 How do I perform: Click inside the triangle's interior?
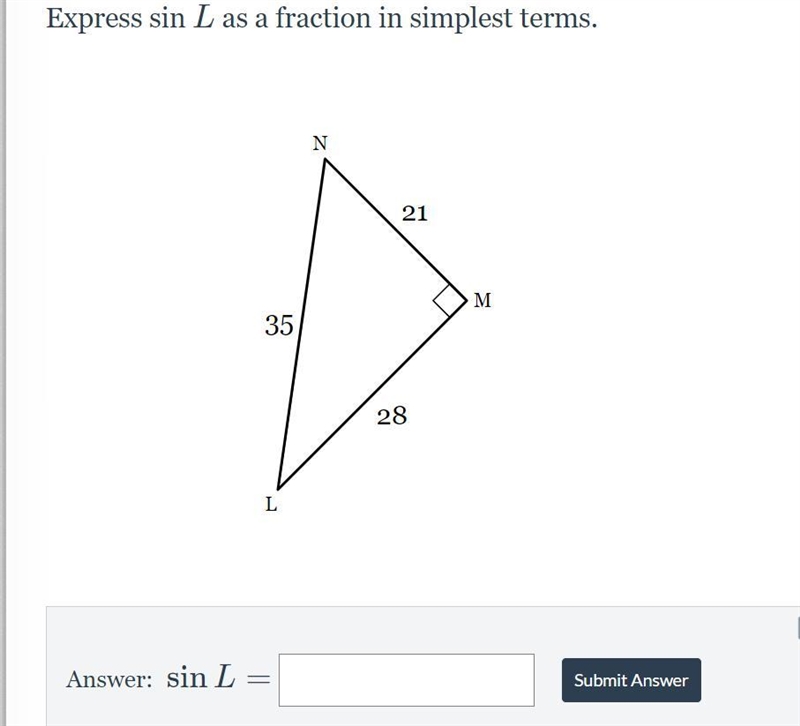pyautogui.click(x=357, y=316)
